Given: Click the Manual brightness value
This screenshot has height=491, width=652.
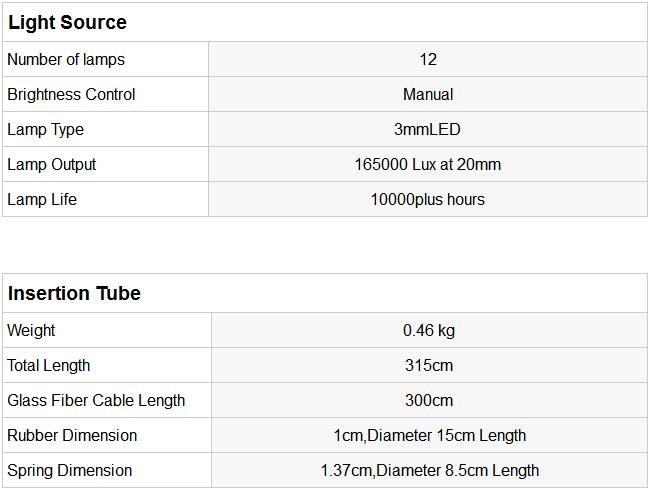Looking at the screenshot, I should coord(428,94).
